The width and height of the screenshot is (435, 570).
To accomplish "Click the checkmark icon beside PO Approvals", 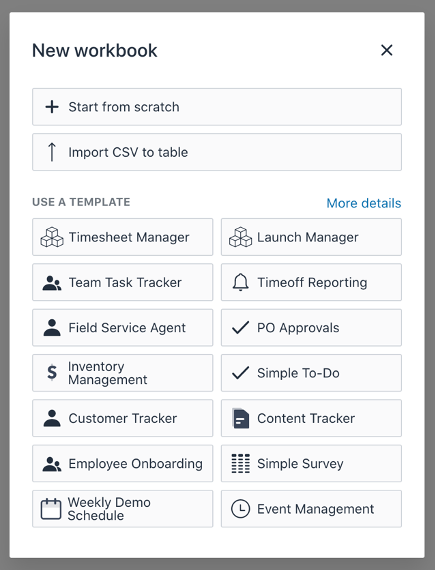I will pyautogui.click(x=241, y=328).
